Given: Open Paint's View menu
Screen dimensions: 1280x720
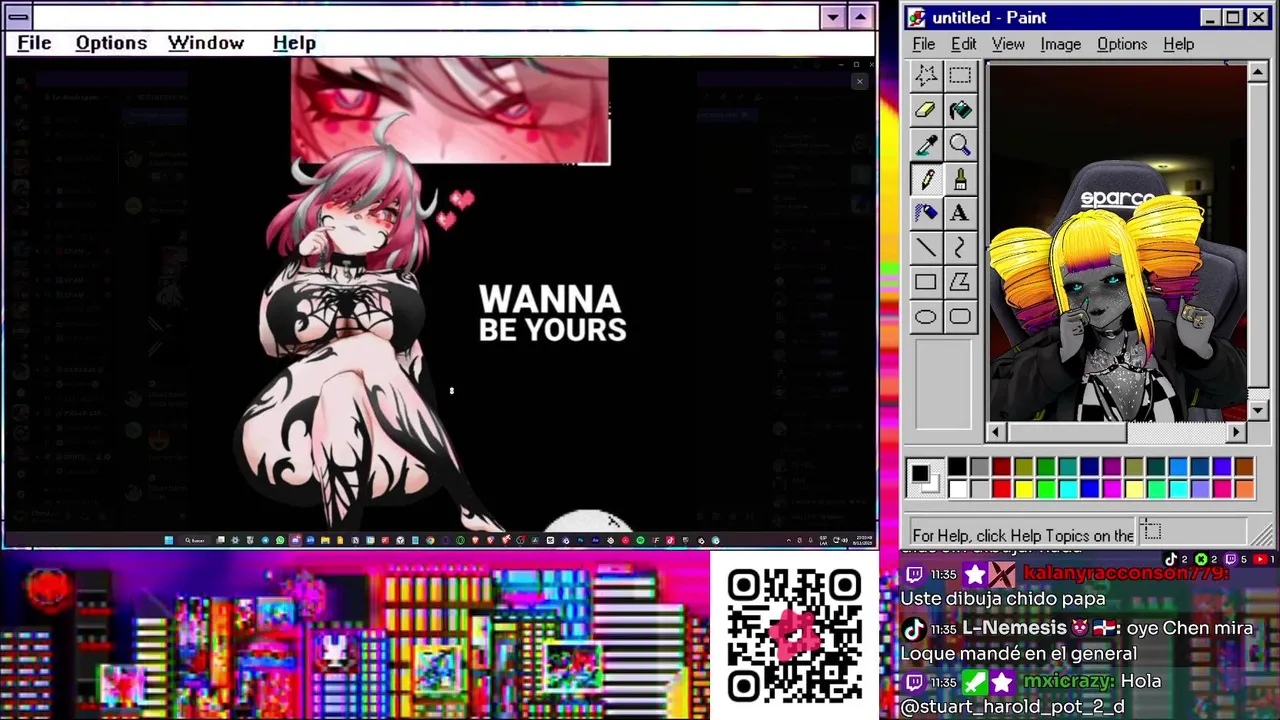Looking at the screenshot, I should pyautogui.click(x=1008, y=44).
